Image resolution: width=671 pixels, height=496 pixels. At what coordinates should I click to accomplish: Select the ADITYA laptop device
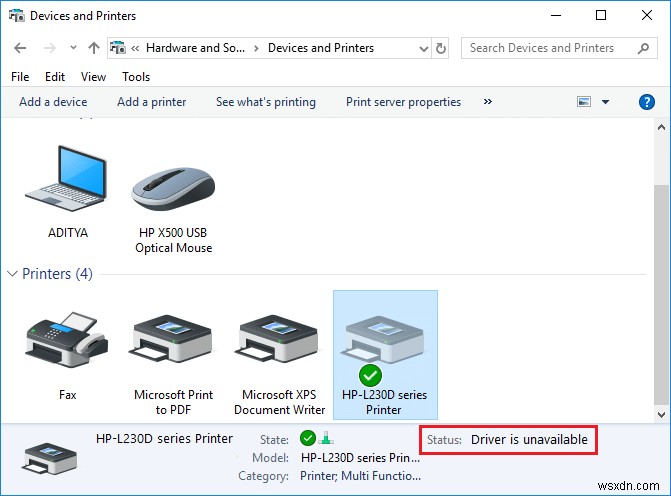(68, 192)
